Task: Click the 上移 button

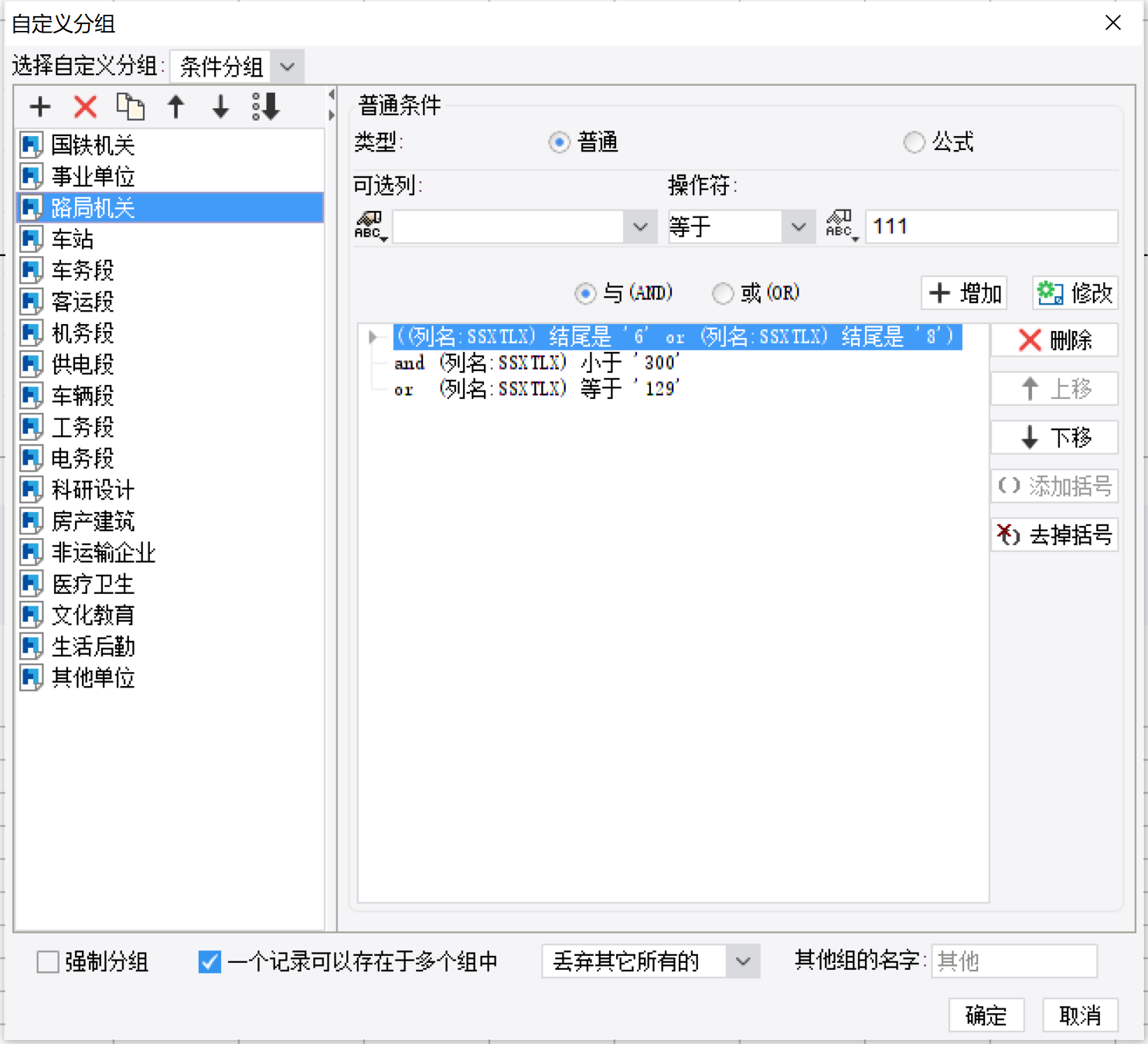Action: [x=1054, y=389]
